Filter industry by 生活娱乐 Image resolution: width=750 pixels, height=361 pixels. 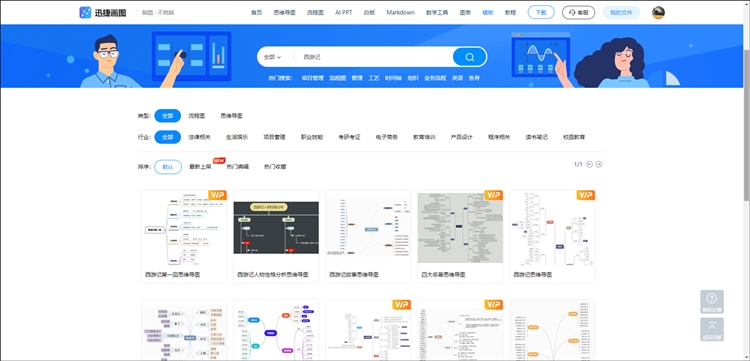click(x=237, y=137)
